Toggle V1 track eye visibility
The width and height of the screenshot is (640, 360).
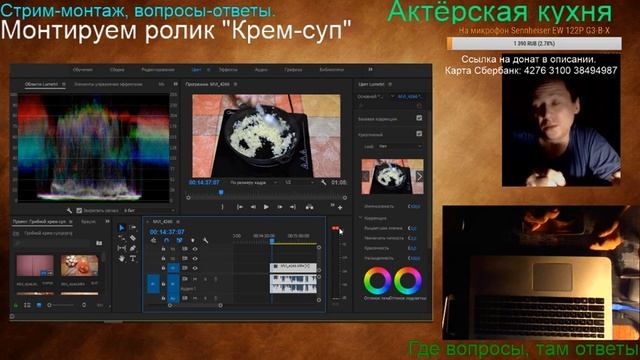195,268
